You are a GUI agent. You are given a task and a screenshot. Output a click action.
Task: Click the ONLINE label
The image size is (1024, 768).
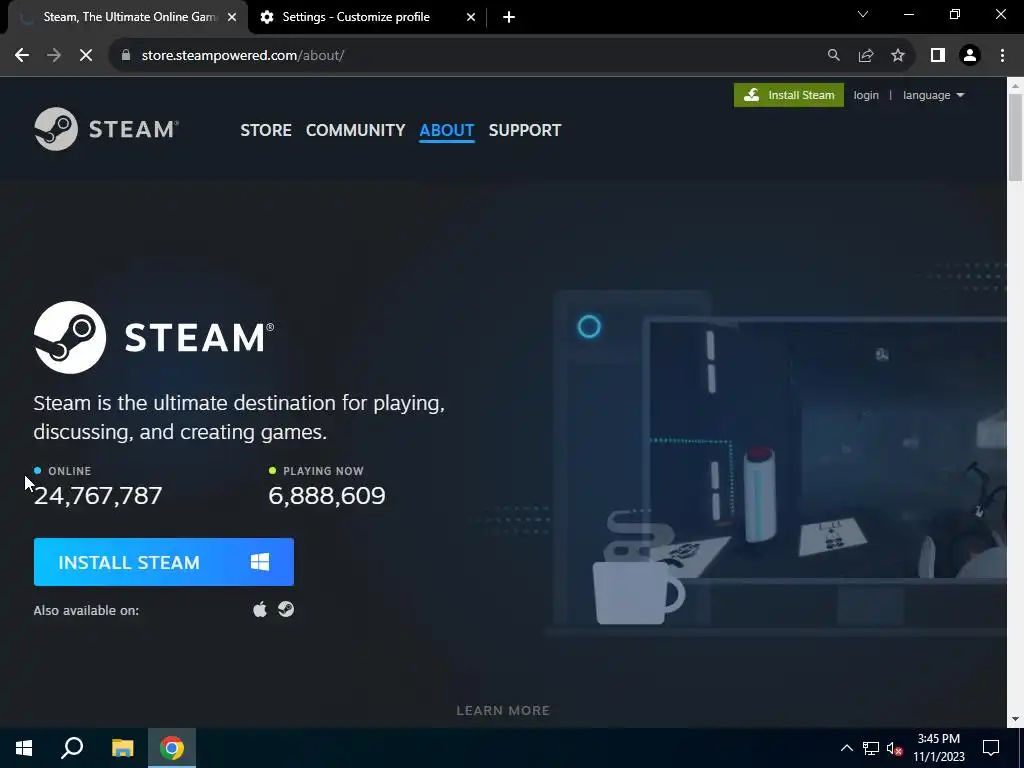click(69, 471)
